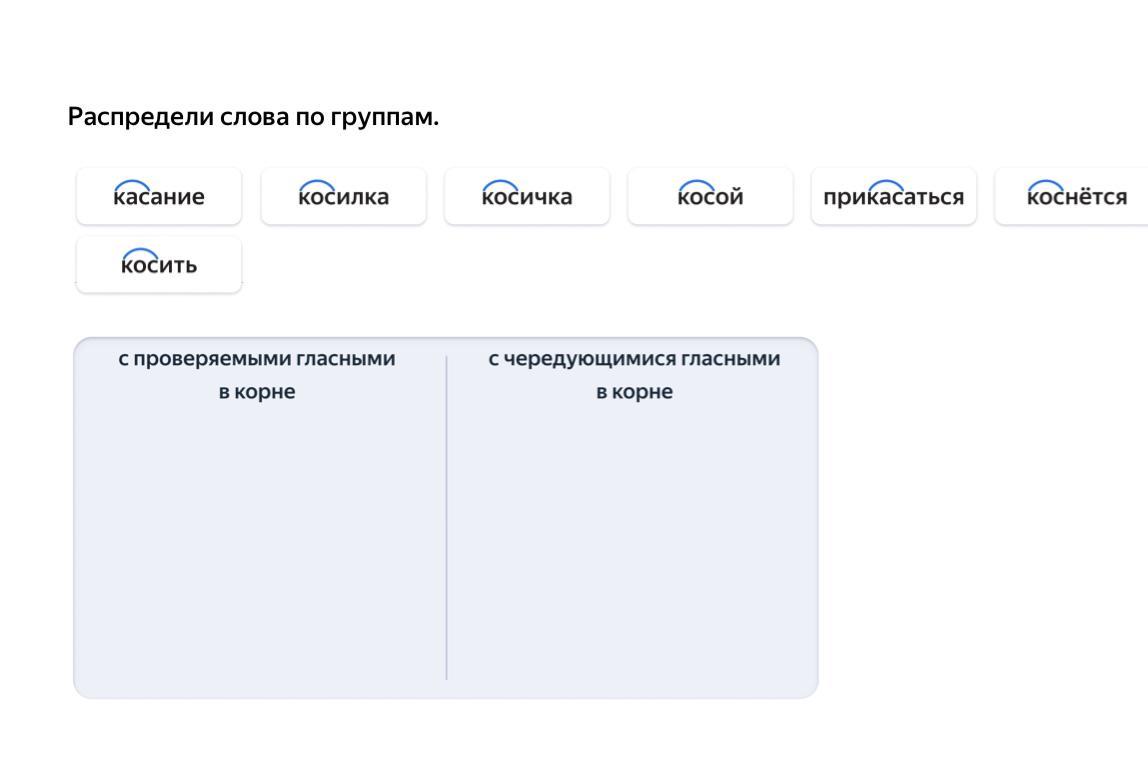Pick the косилка word card

pos(343,196)
